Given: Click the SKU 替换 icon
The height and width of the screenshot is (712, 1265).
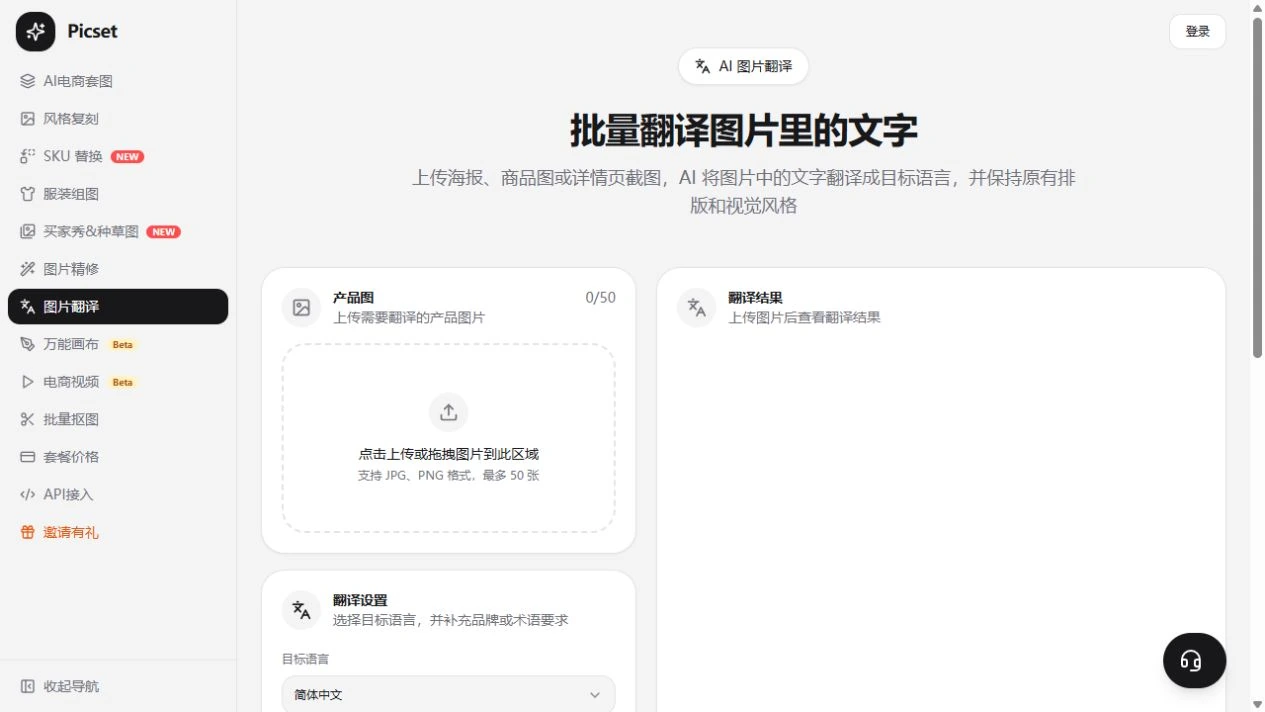Looking at the screenshot, I should [28, 156].
